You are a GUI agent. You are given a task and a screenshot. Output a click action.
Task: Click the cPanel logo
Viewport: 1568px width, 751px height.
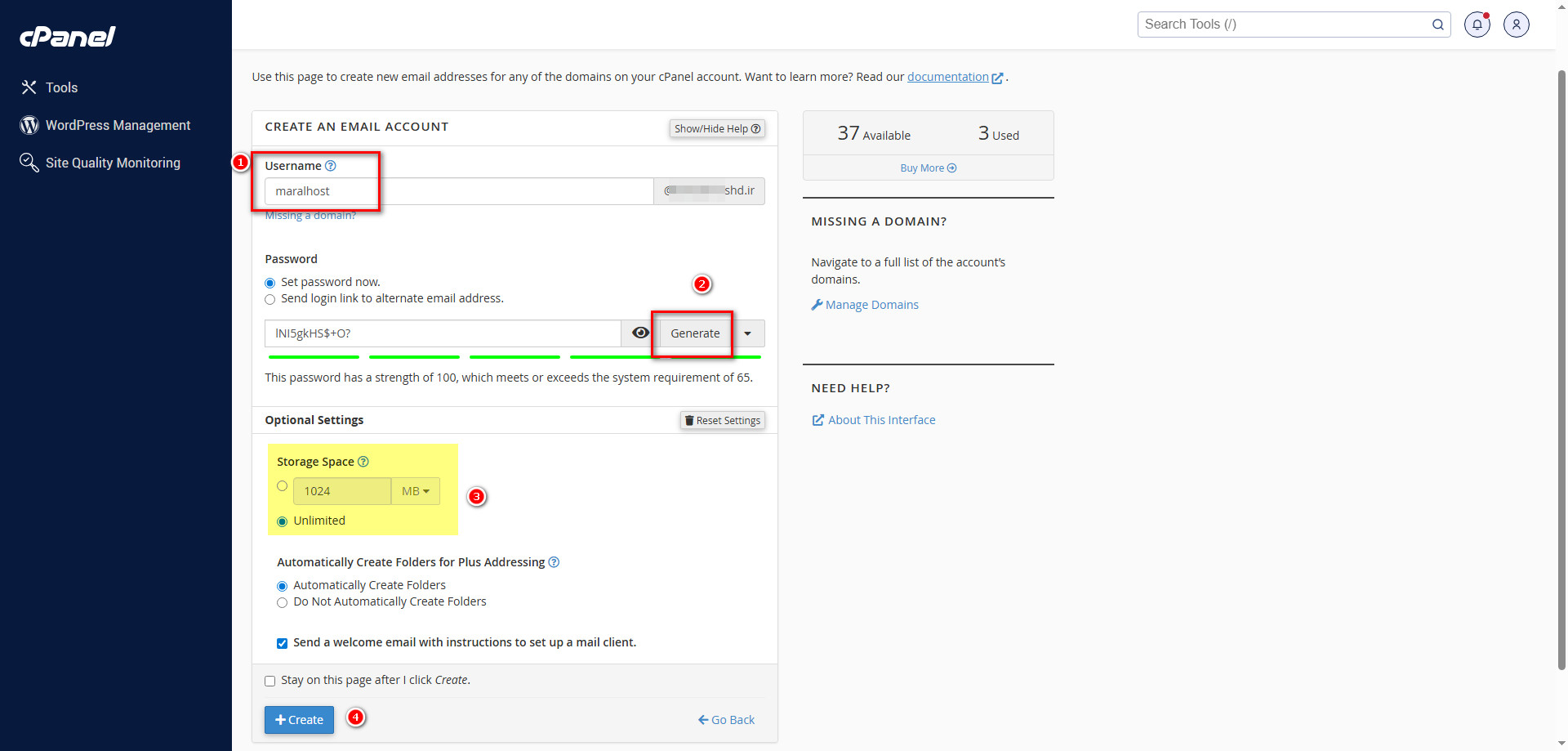(68, 37)
